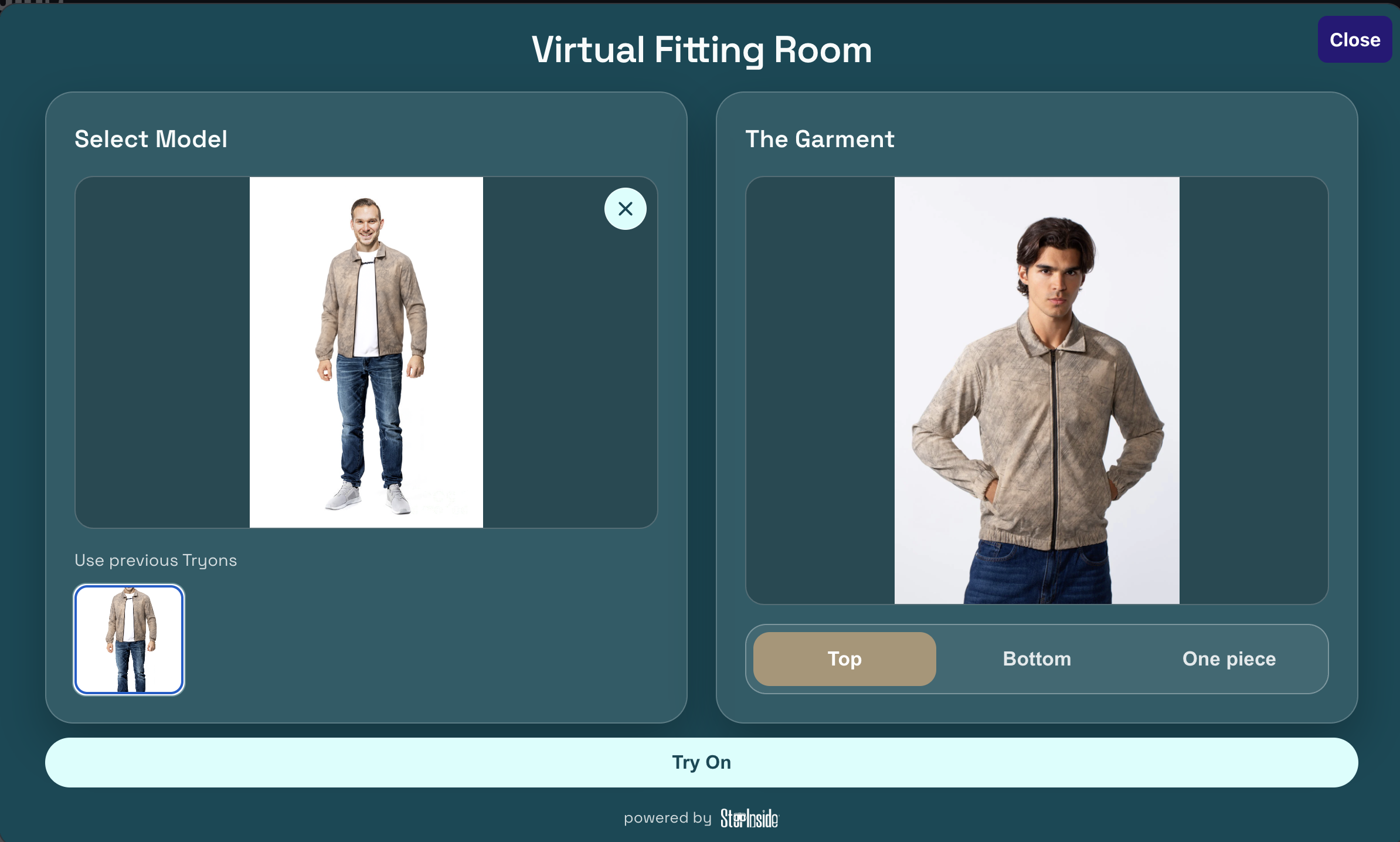Viewport: 1400px width, 842px height.
Task: Start the Try On process
Action: 701,762
